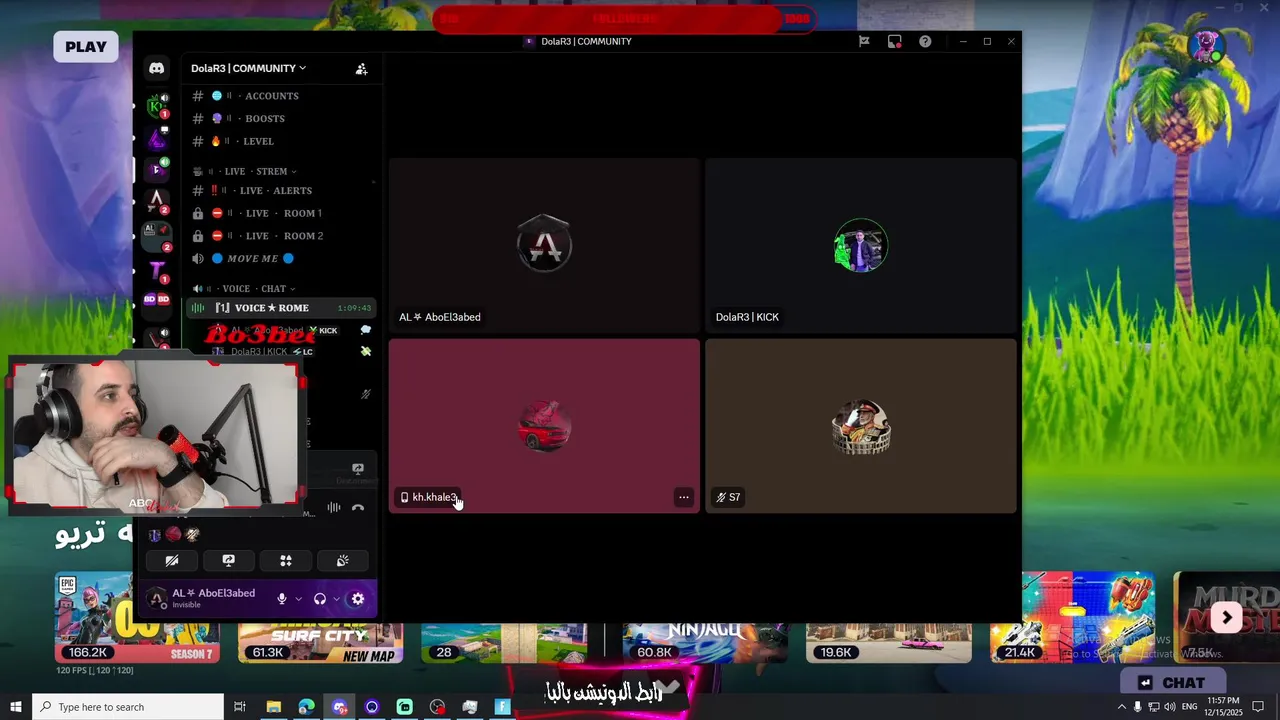This screenshot has height=720, width=1280.
Task: Open headphone output options arrow
Action: point(336,599)
